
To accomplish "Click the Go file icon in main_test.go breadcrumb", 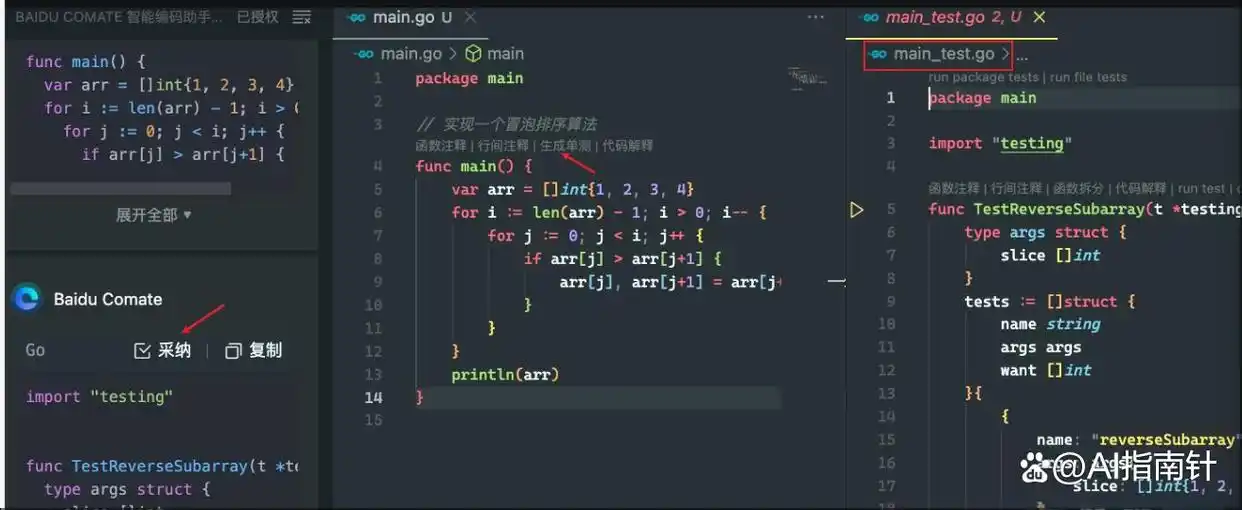I will click(878, 54).
